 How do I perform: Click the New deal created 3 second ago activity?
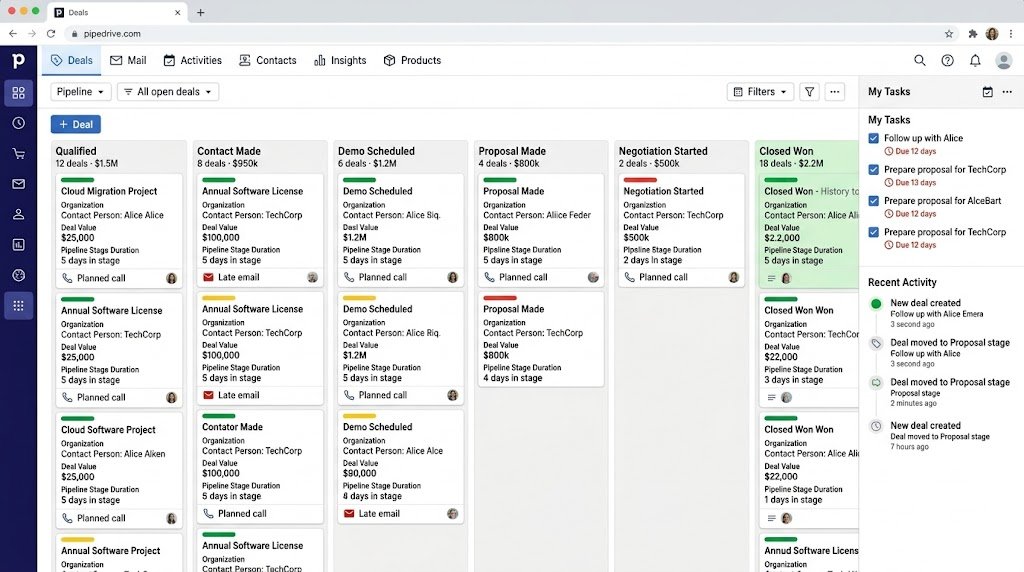click(939, 313)
